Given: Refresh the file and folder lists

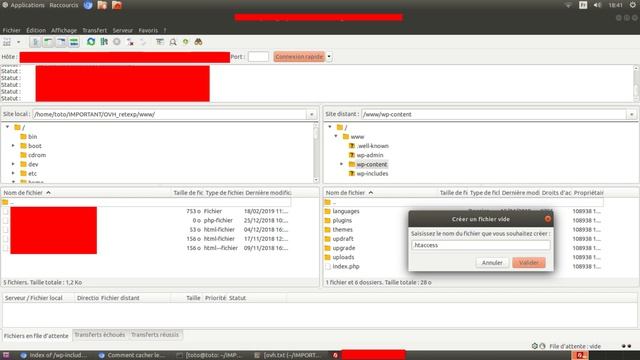Looking at the screenshot, I should [91, 42].
